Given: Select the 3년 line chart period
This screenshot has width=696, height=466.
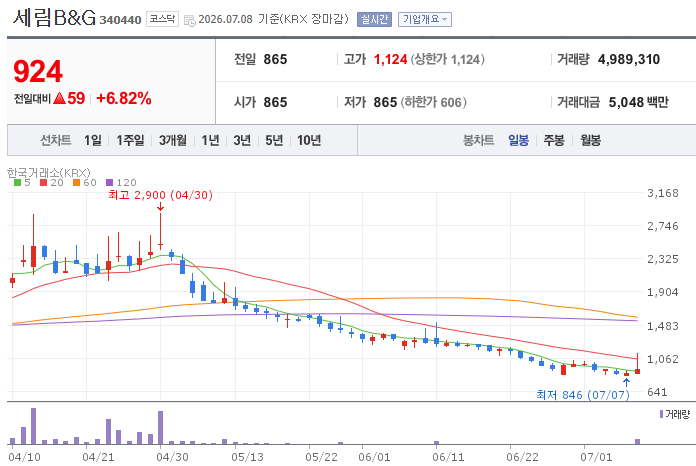Looking at the screenshot, I should [x=242, y=141].
